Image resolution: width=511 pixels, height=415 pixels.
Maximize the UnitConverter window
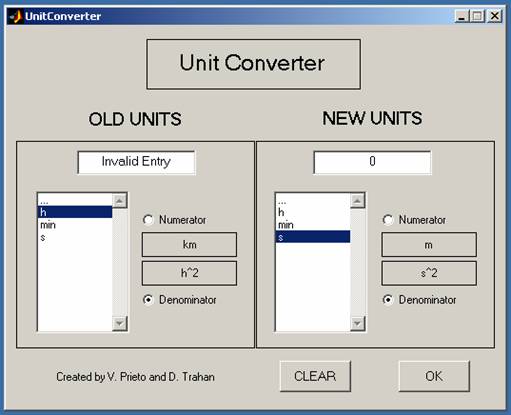477,16
